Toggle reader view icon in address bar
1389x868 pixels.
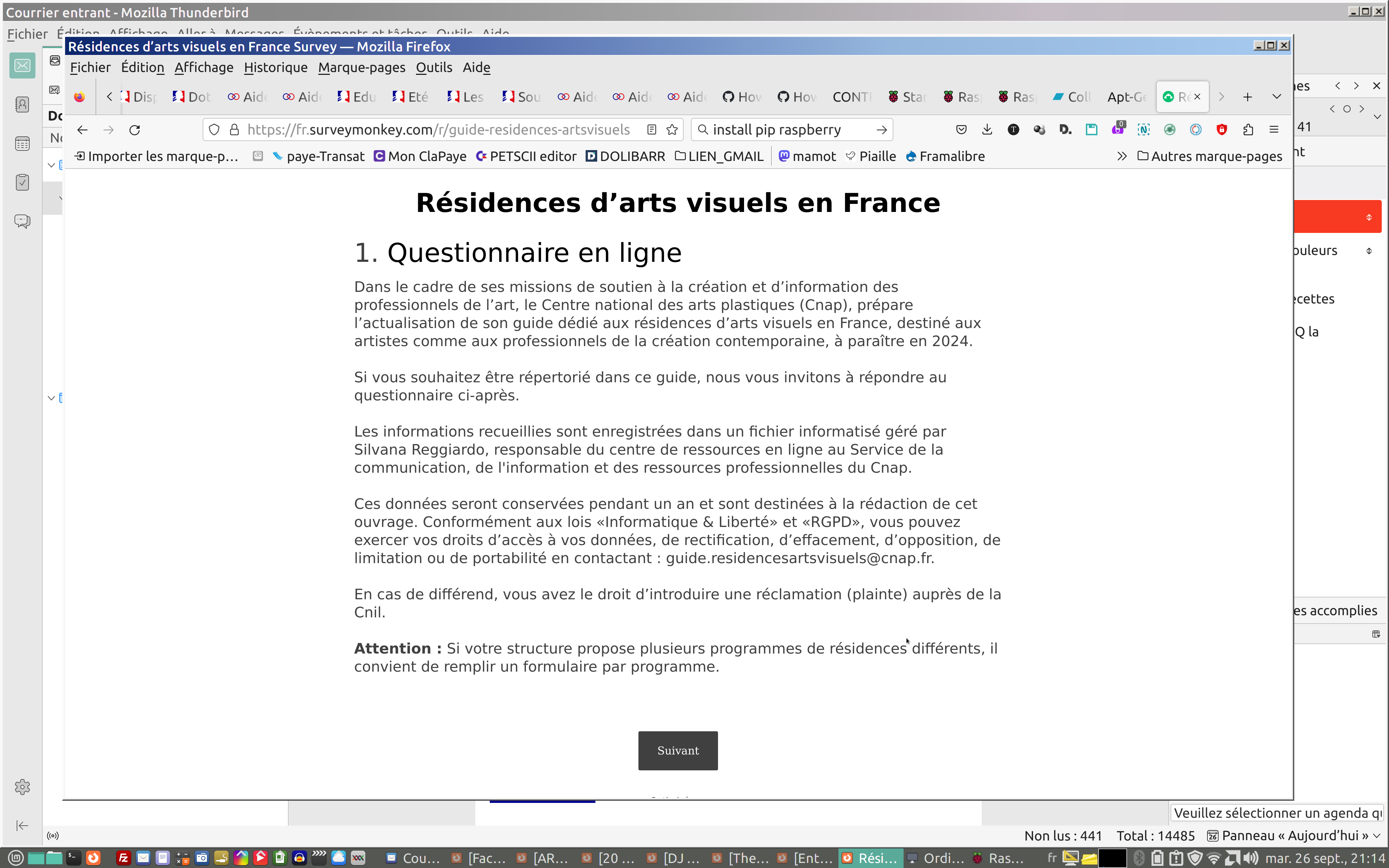[x=651, y=130]
